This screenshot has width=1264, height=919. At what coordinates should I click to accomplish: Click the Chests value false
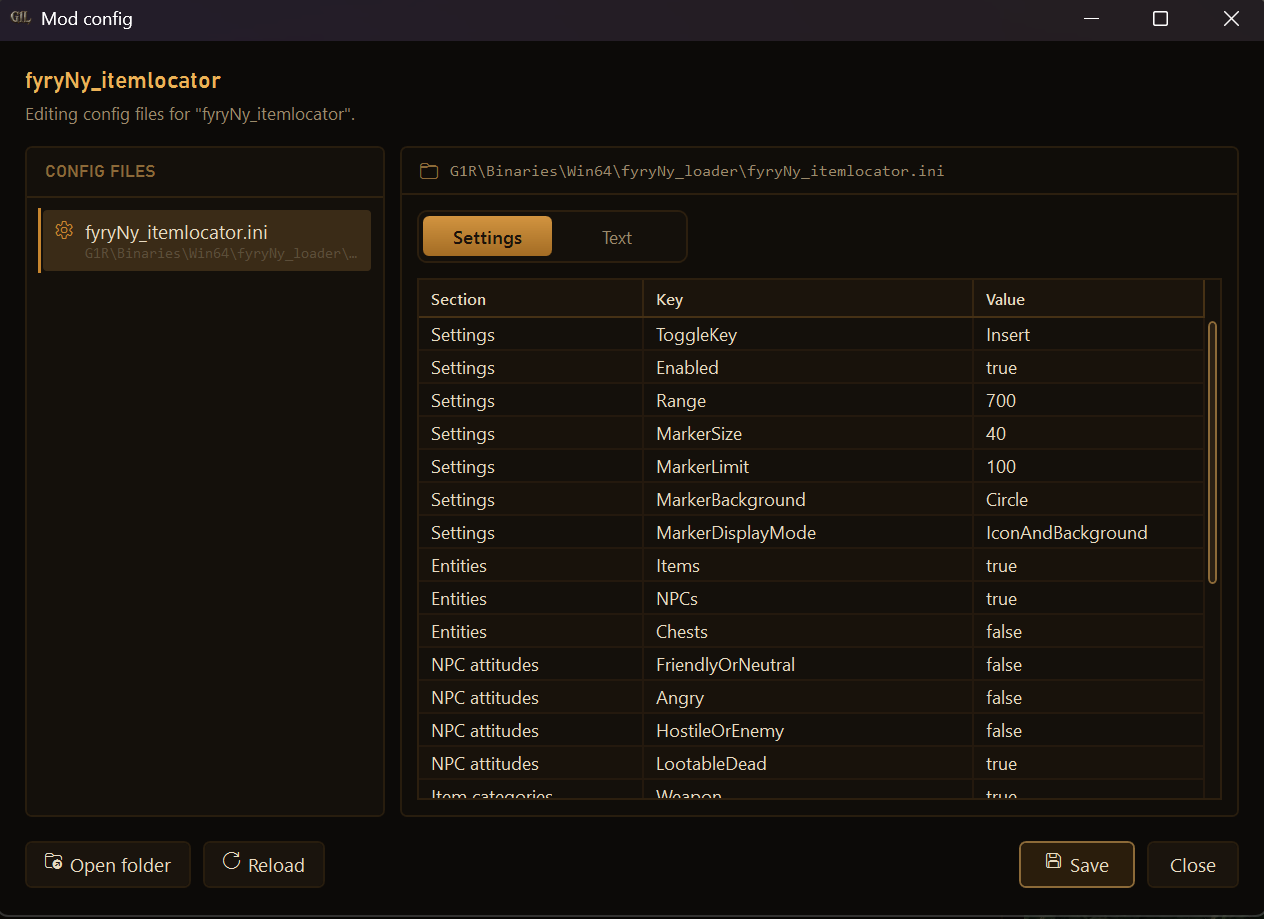(x=1089, y=632)
